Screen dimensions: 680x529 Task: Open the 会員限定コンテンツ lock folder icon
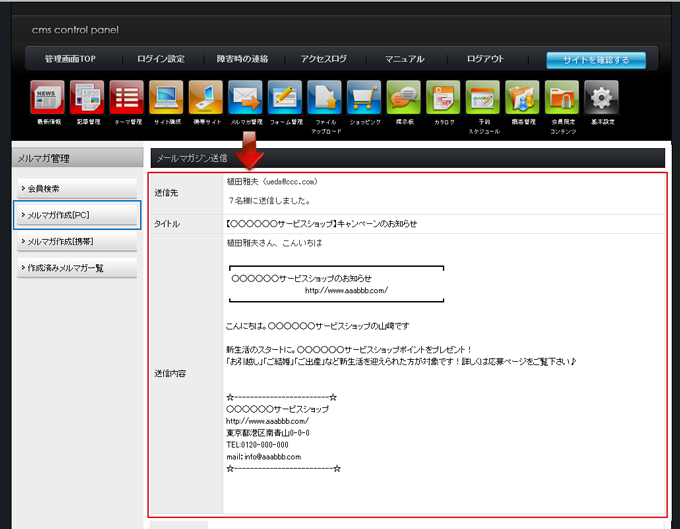(562, 98)
